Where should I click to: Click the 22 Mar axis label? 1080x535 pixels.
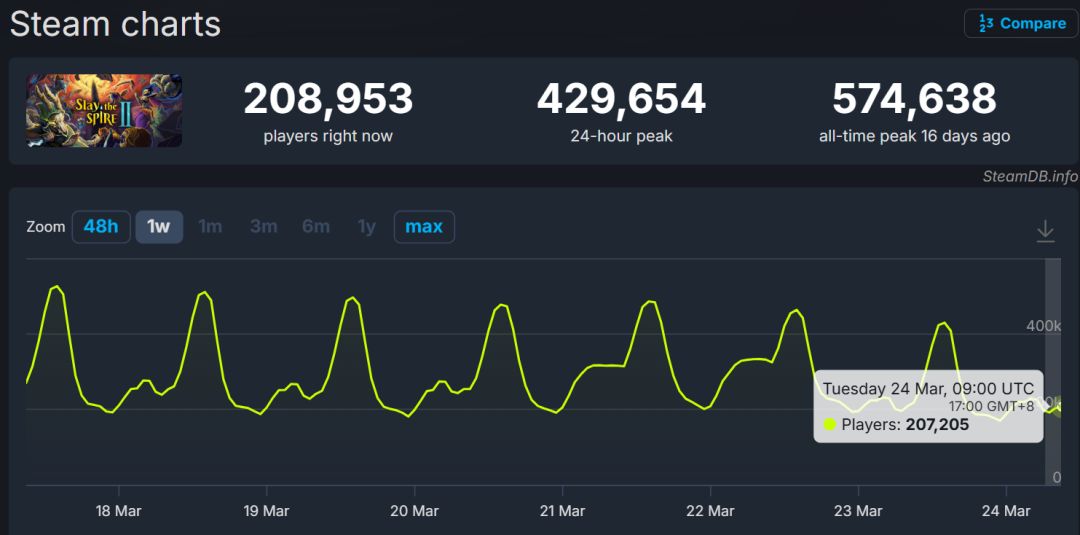pos(710,511)
